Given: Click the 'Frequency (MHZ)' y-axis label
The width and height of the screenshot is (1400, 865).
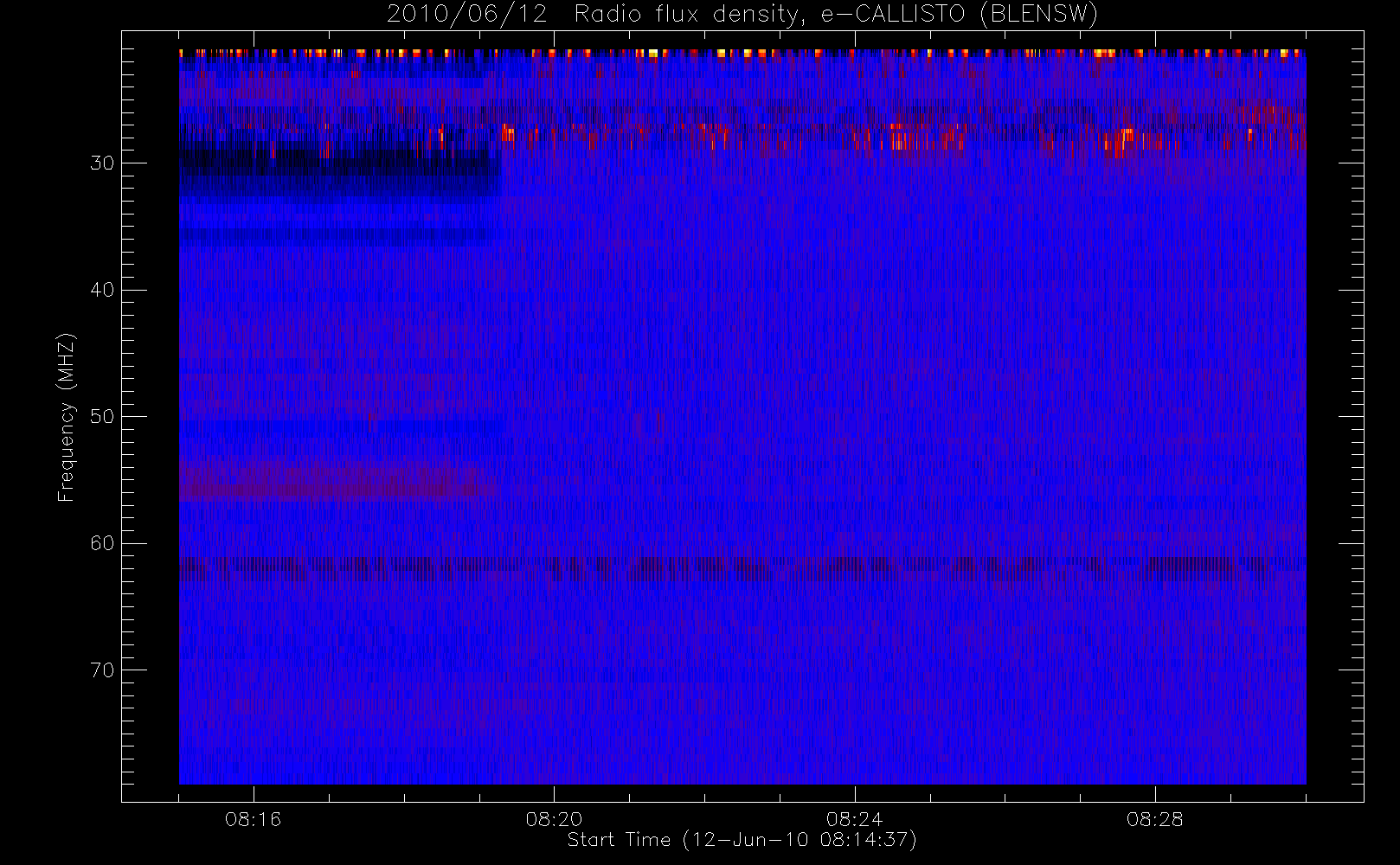Looking at the screenshot, I should click(67, 417).
